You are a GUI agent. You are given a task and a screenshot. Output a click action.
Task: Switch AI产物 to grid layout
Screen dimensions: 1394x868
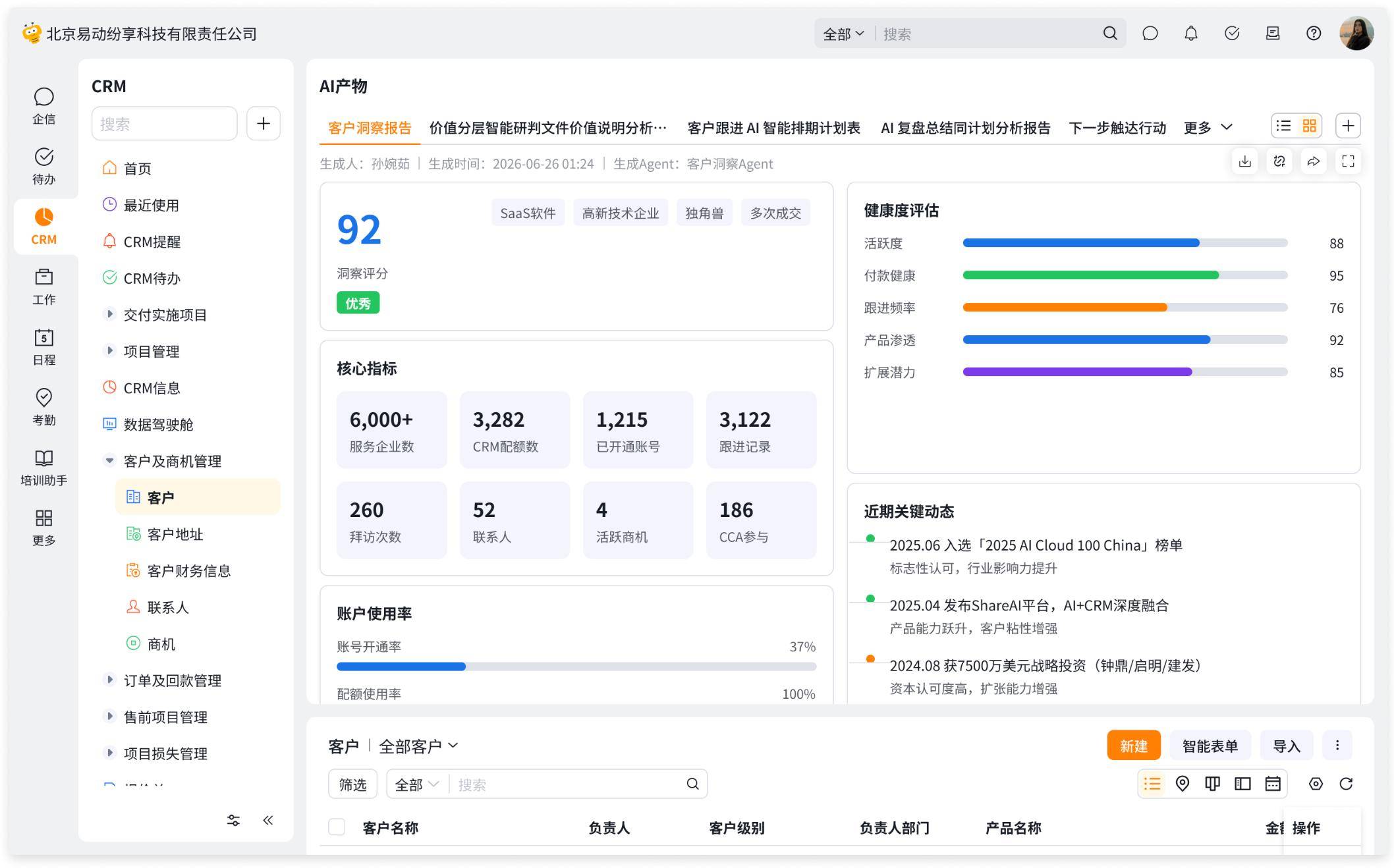1309,126
